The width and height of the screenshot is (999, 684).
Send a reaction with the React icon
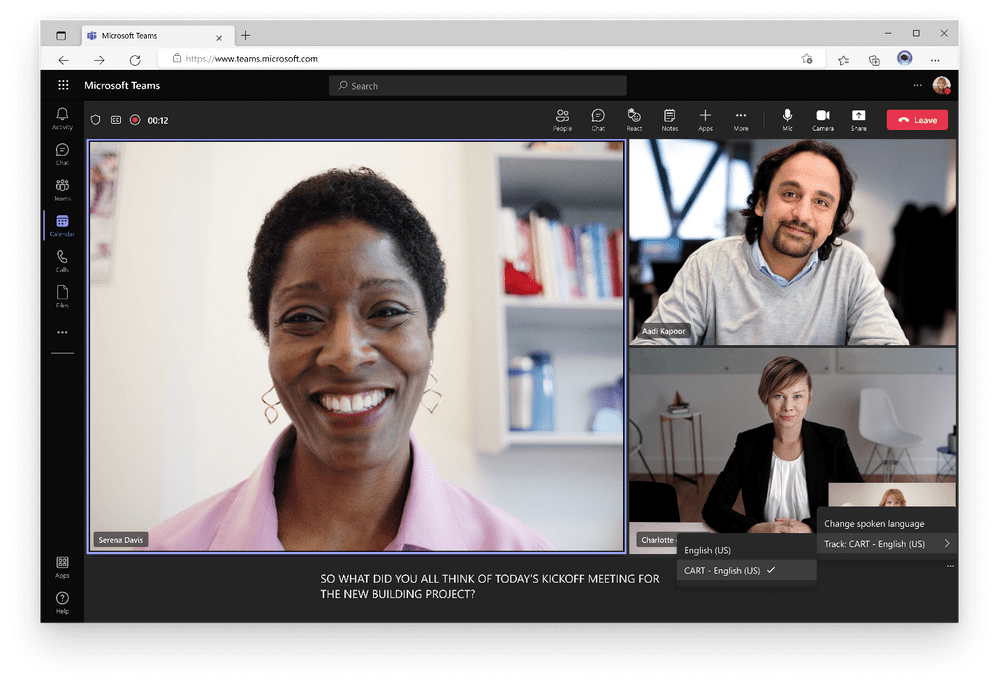(x=634, y=119)
